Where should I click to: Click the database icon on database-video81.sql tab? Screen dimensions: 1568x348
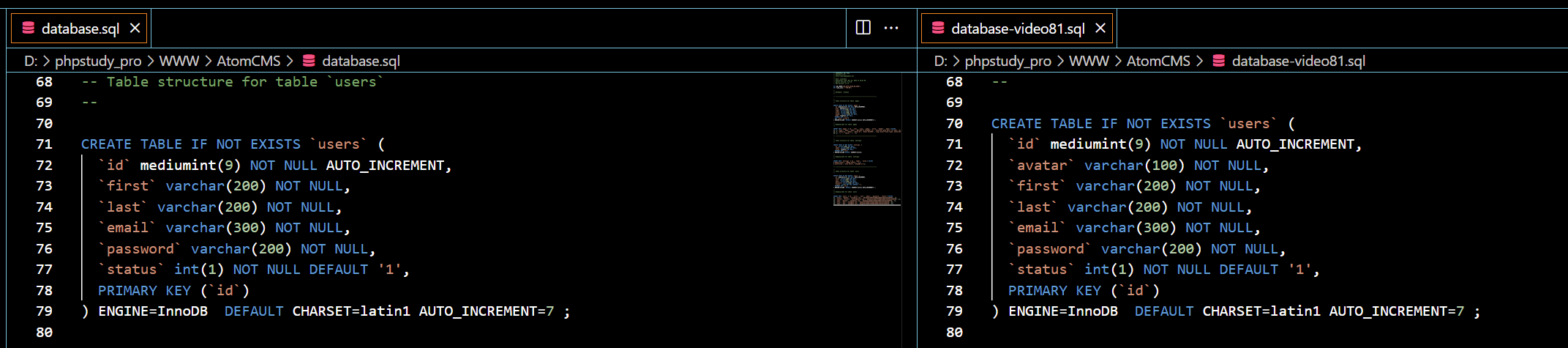938,28
